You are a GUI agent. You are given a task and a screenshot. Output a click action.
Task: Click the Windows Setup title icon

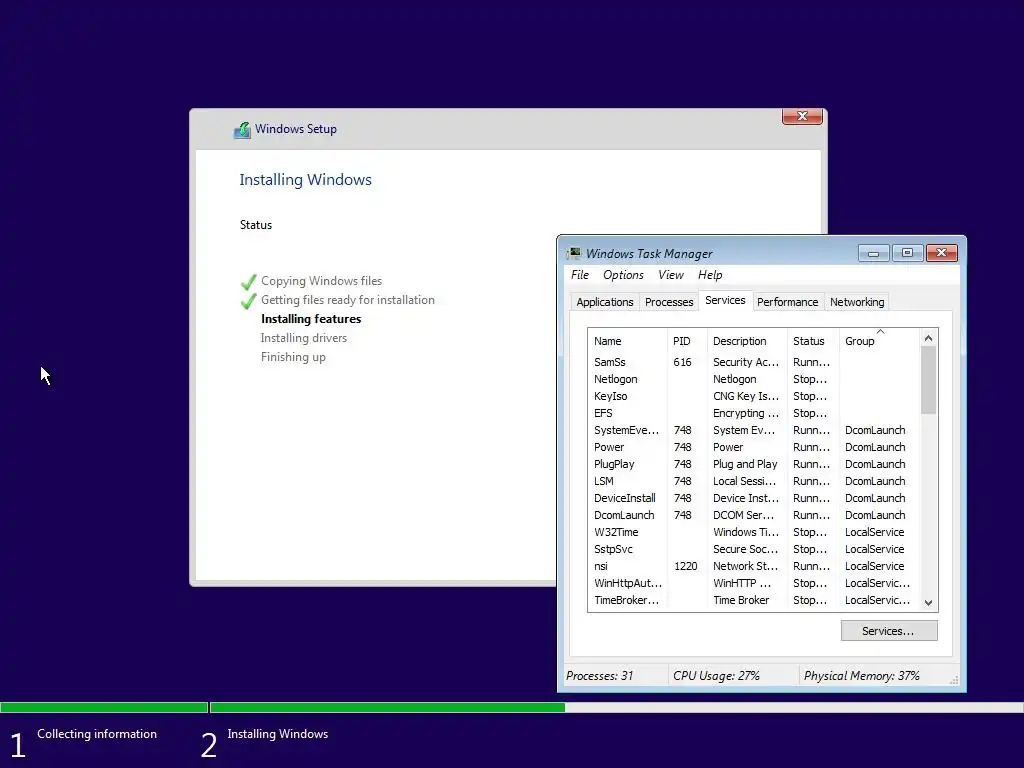tap(242, 130)
